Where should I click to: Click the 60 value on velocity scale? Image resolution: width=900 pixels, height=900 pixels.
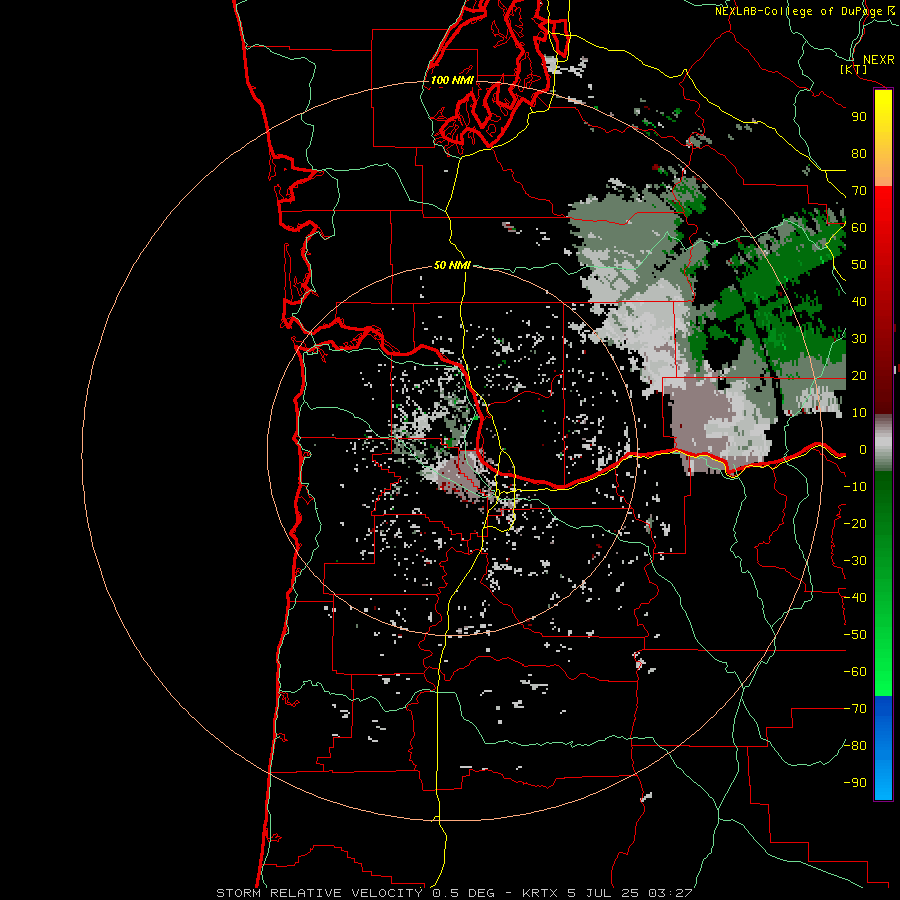click(x=859, y=228)
